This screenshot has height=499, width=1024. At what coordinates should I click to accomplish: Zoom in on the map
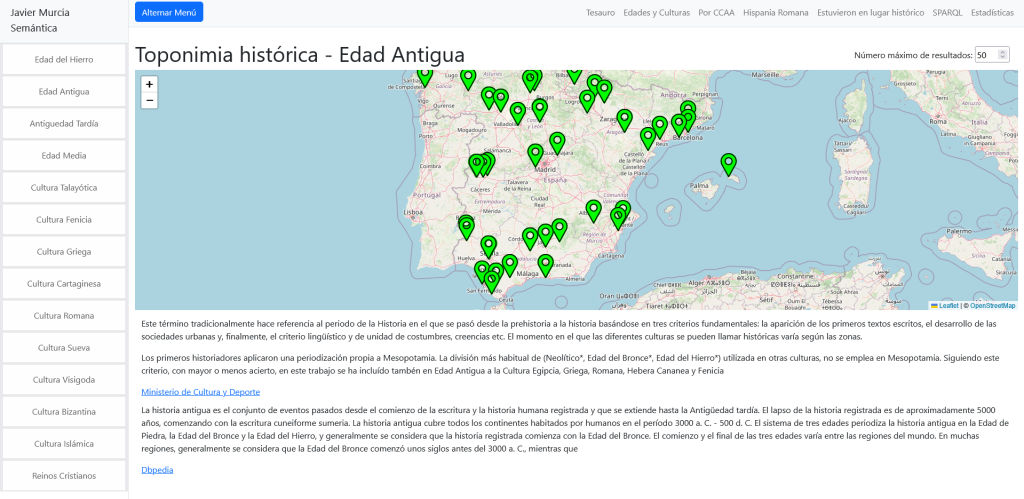point(149,85)
